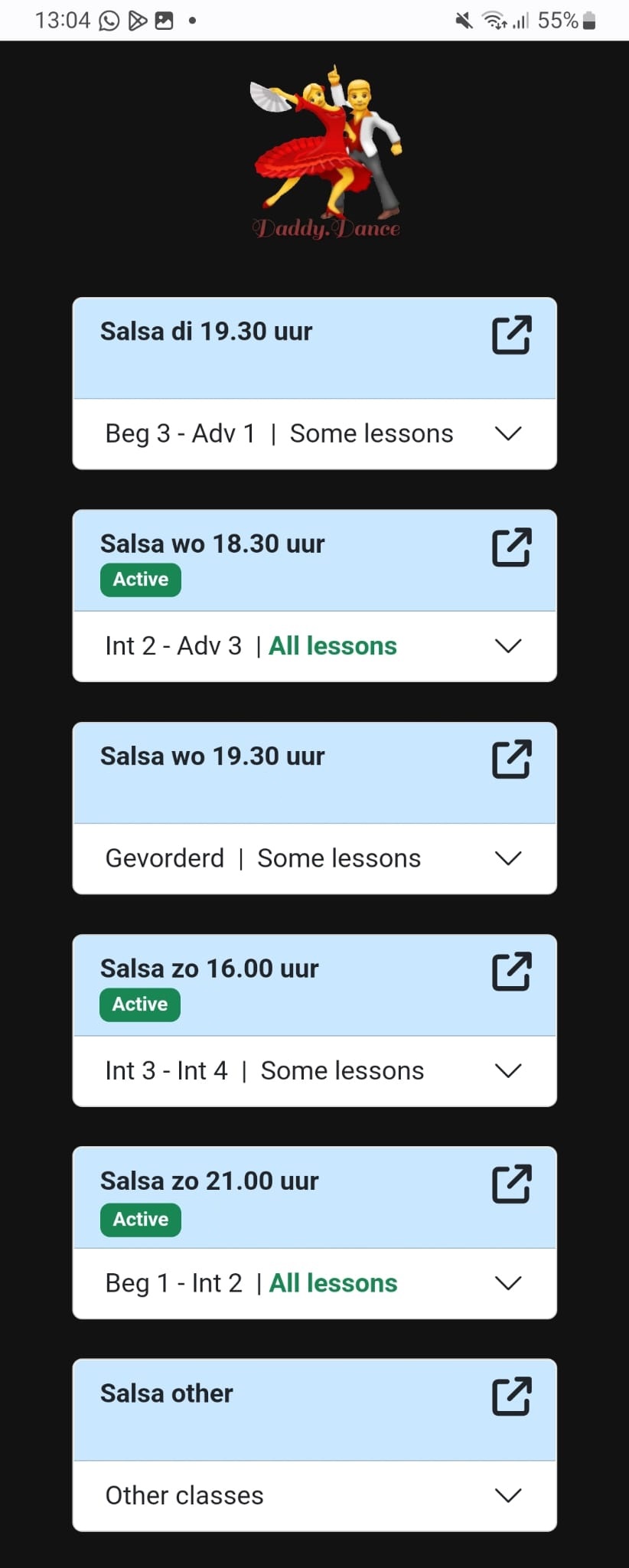The width and height of the screenshot is (629, 1568).
Task: Expand the Int 2 - Adv 3 chevron
Action: pos(508,645)
